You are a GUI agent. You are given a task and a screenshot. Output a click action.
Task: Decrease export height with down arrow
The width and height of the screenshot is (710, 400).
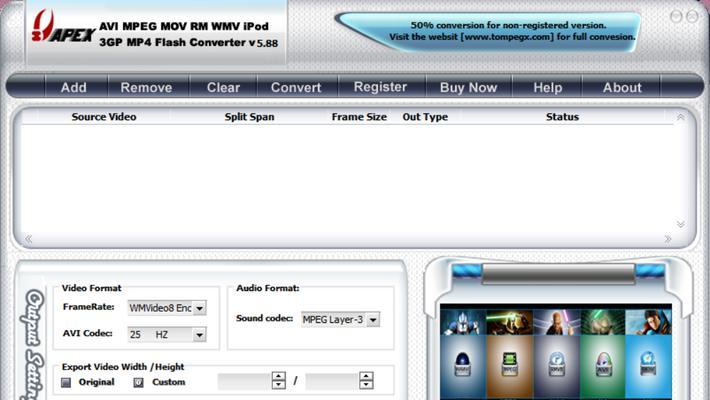click(366, 385)
